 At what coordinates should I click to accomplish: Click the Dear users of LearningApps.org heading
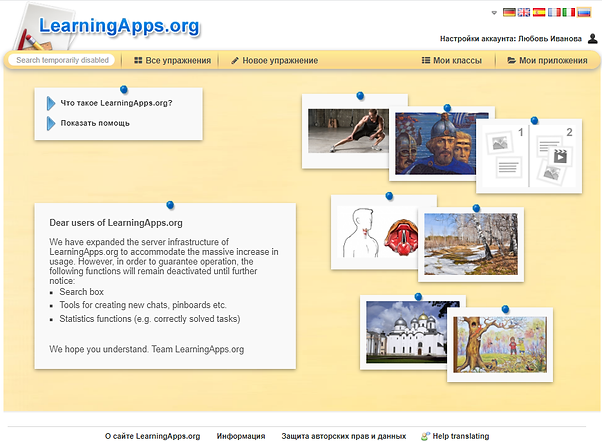116,223
